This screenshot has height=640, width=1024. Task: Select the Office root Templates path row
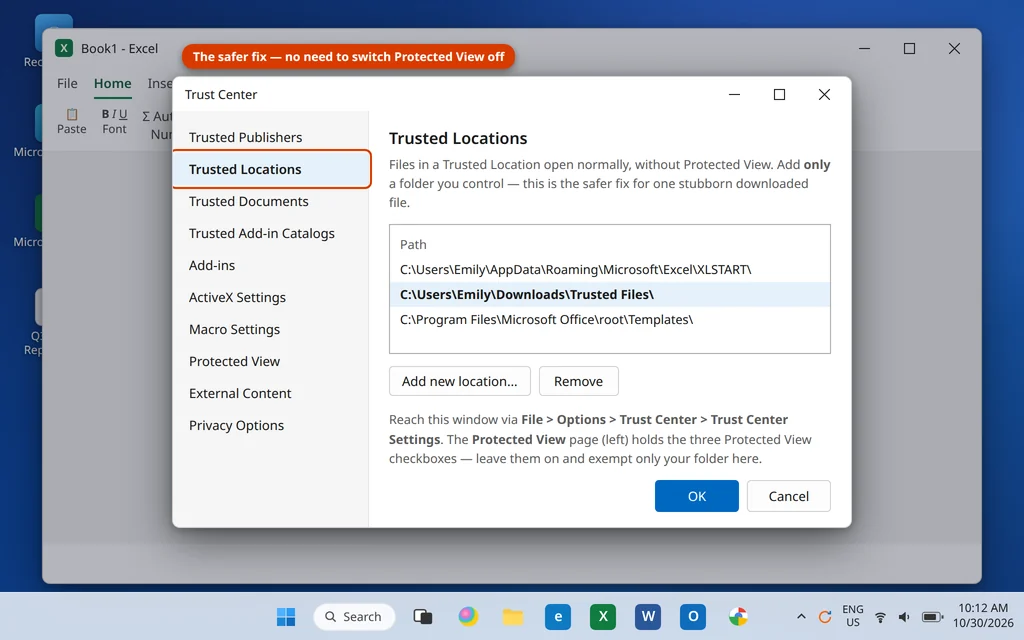tap(610, 319)
